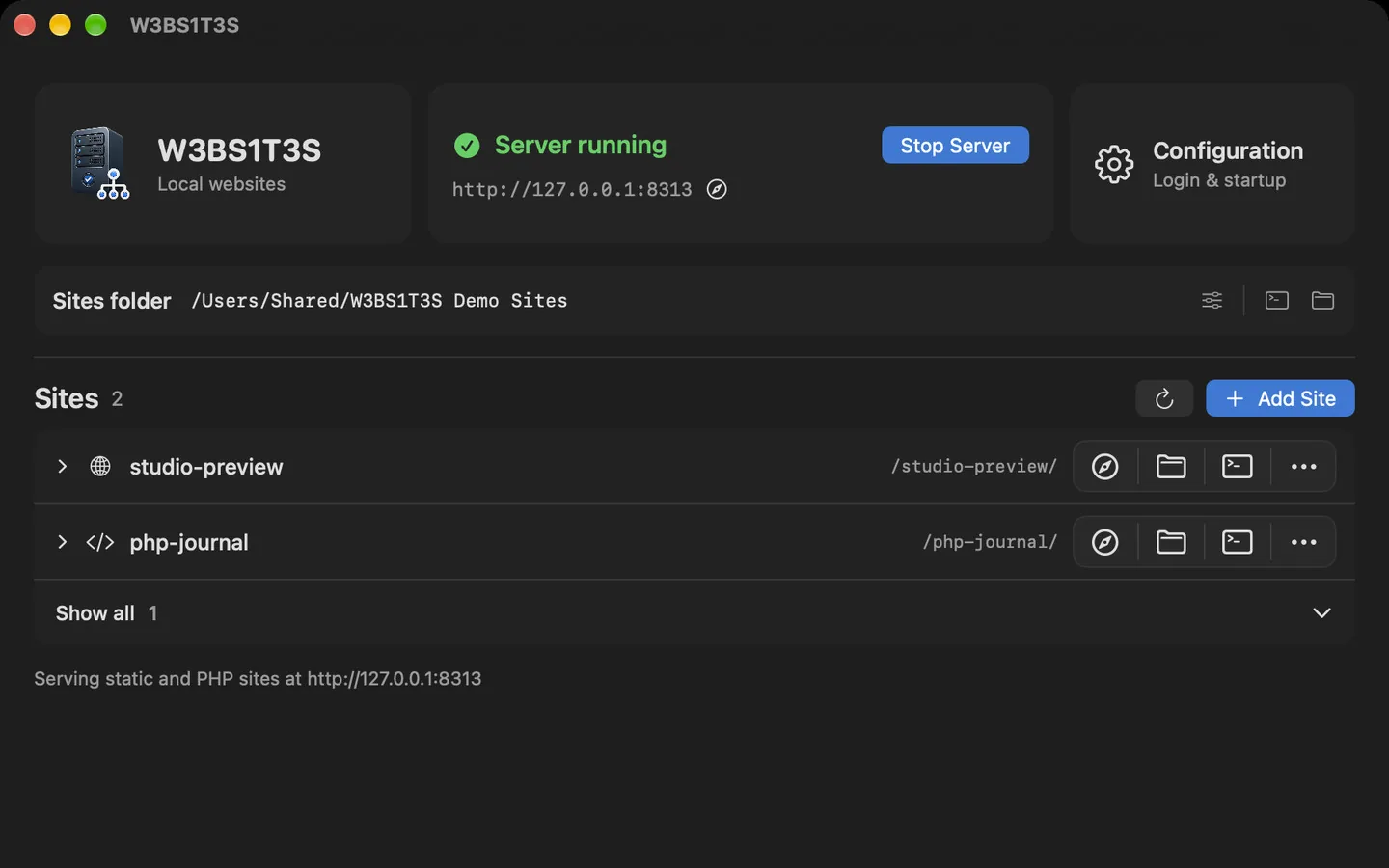The image size is (1389, 868).
Task: Click the Configuration gear icon
Action: 1114,164
